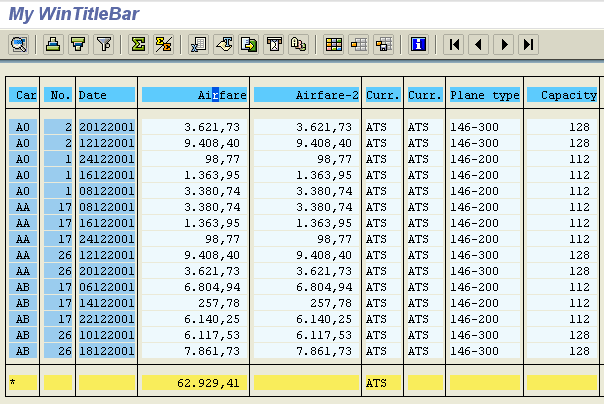The image size is (604, 404).
Task: Select the Airfare-2 column header
Action: [306, 95]
